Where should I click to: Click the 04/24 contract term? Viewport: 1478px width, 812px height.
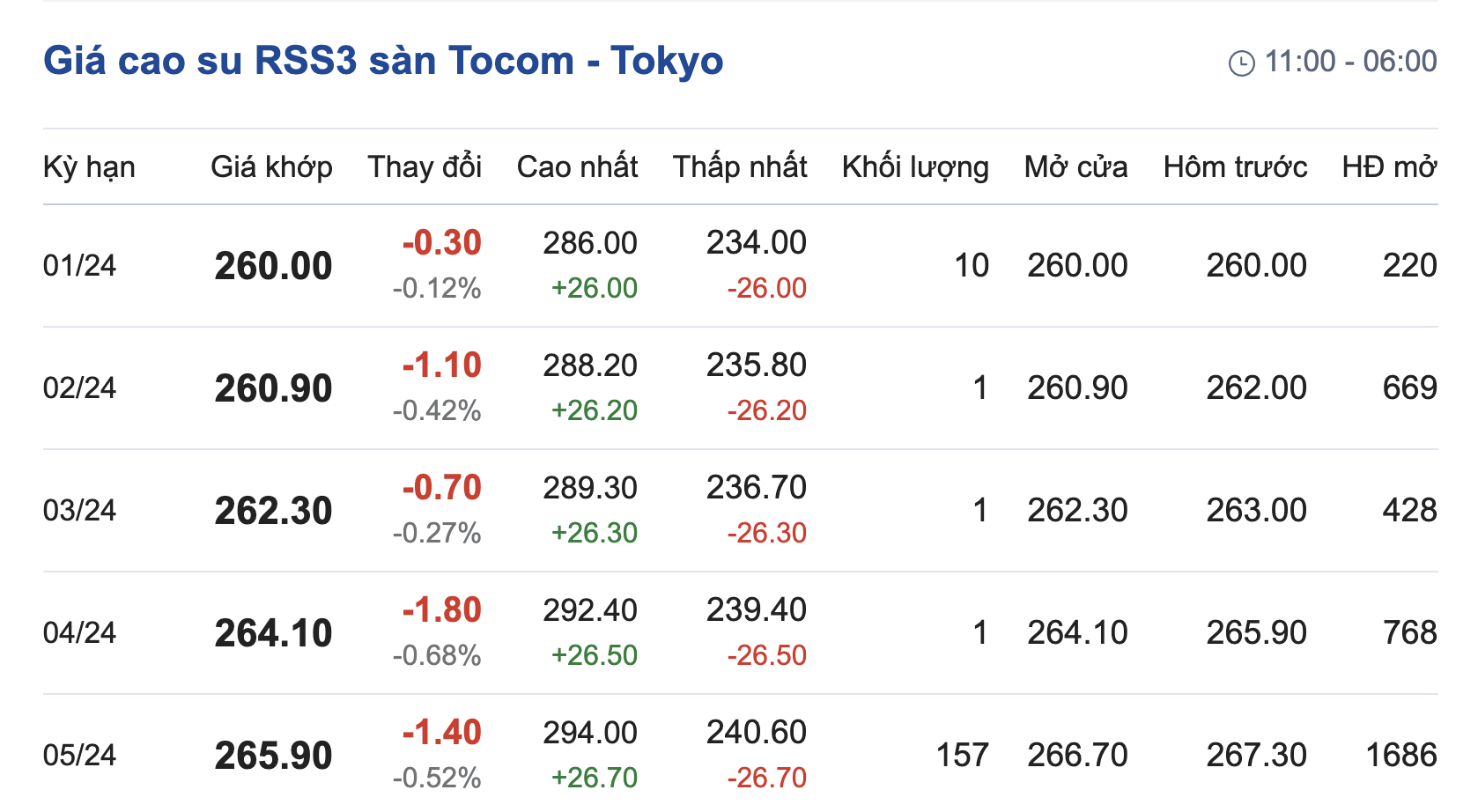(x=79, y=632)
